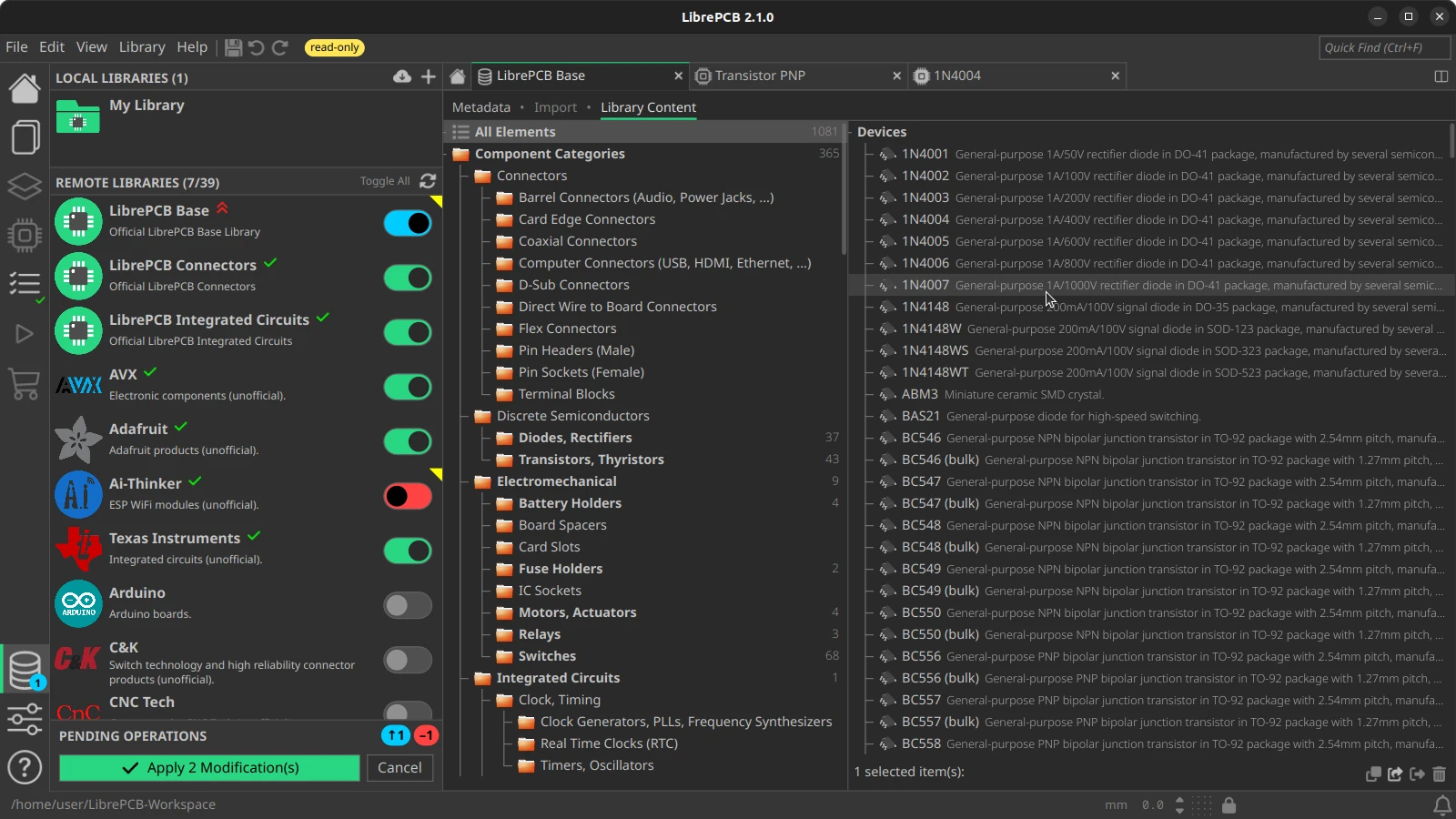This screenshot has width=1456, height=819.
Task: Click the undo arrow in toolbar
Action: (x=257, y=47)
